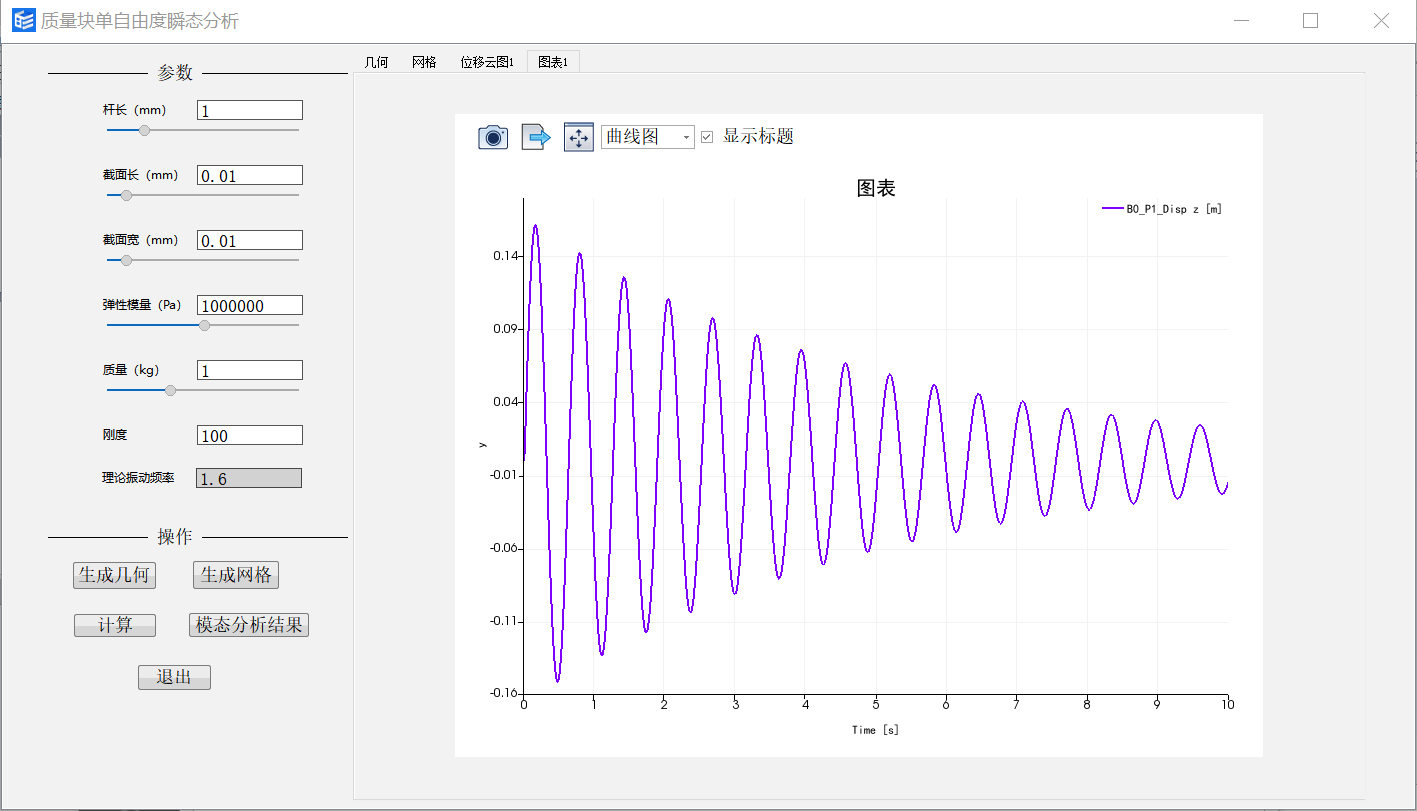Click the 5 x-axis tick label
Image resolution: width=1417 pixels, height=811 pixels.
[x=876, y=704]
